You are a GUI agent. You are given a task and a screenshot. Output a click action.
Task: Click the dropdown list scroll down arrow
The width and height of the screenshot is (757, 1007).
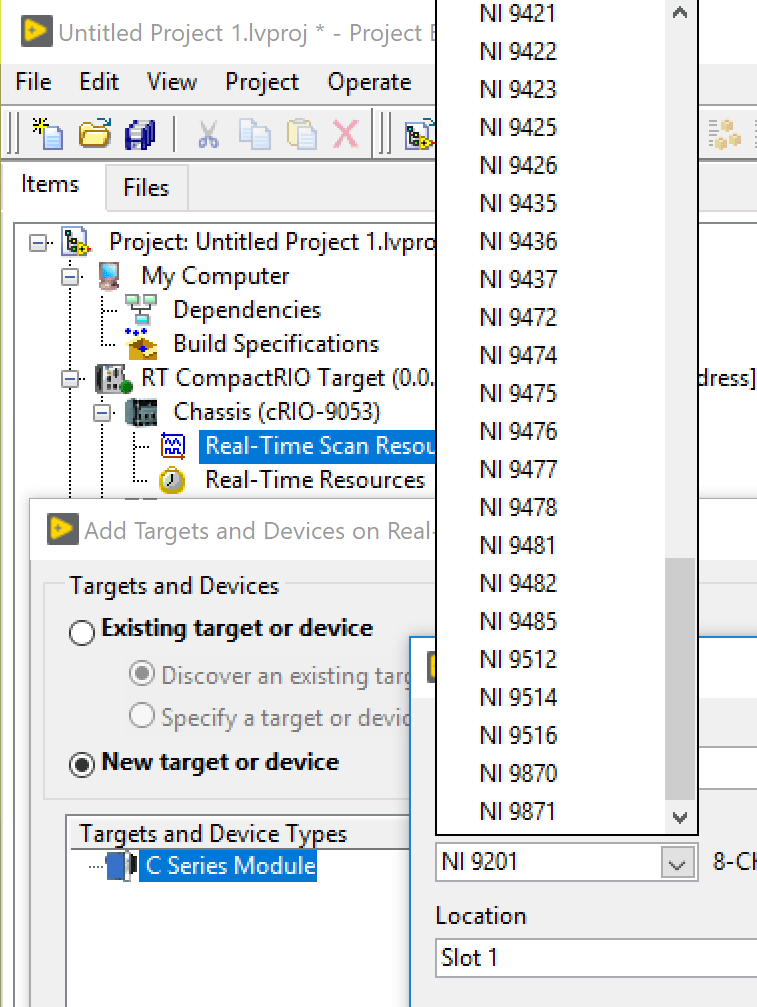[680, 817]
